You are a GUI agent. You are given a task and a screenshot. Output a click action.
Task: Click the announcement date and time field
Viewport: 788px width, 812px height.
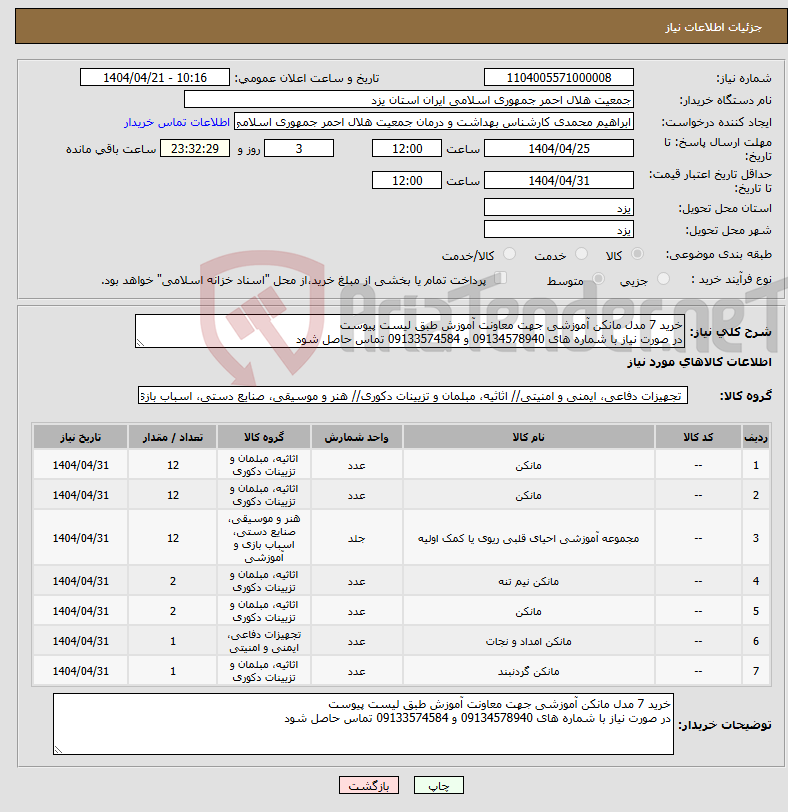point(155,78)
